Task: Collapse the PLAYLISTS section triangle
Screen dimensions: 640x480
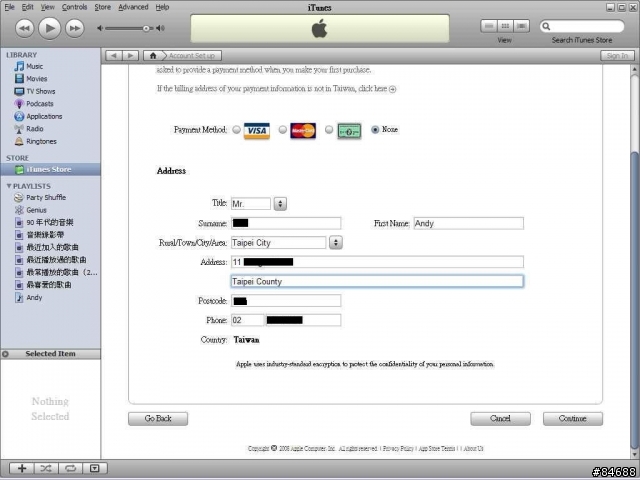Action: click(x=9, y=186)
